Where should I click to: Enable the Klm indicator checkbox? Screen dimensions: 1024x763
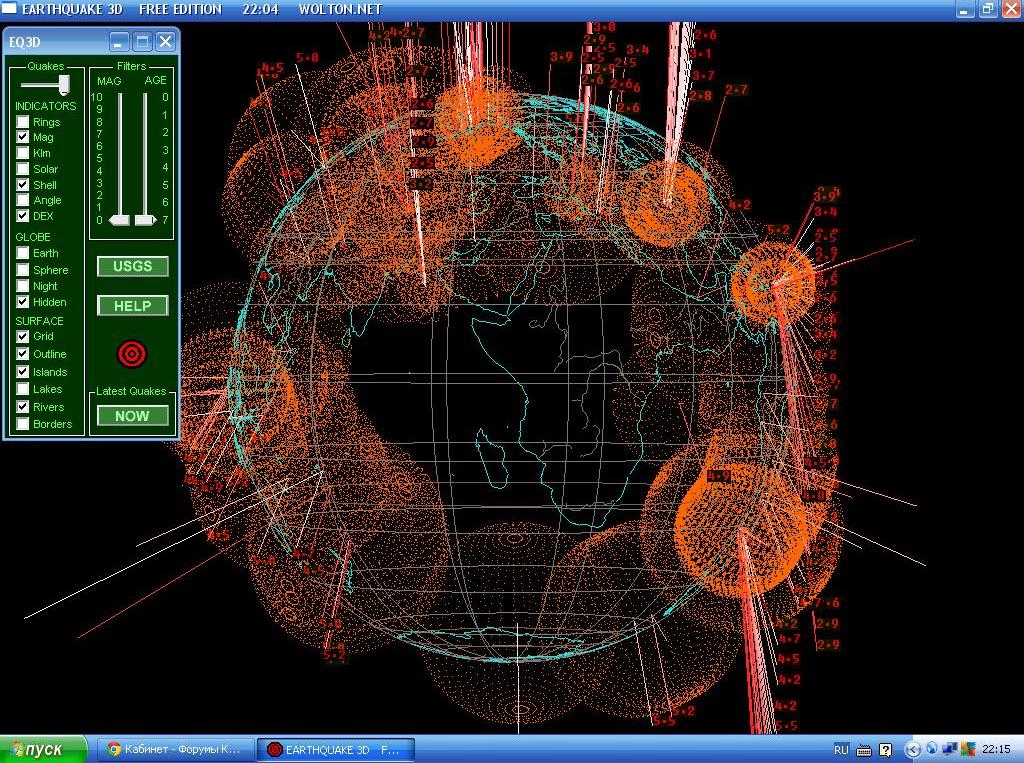(23, 153)
